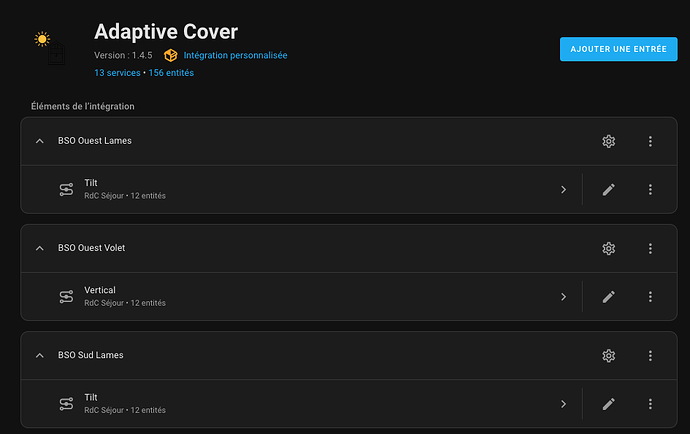
Task: Open settings gear for BSO Ouest Lames
Action: (x=609, y=141)
